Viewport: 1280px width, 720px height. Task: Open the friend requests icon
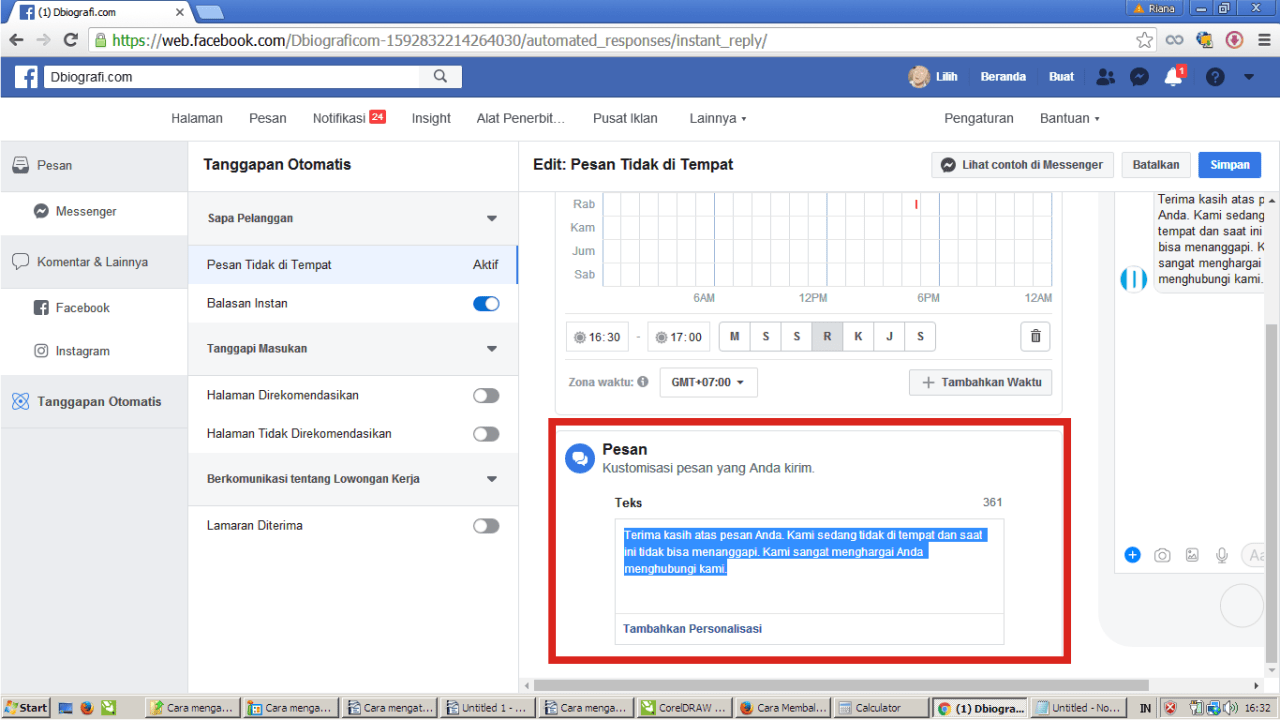(1105, 77)
